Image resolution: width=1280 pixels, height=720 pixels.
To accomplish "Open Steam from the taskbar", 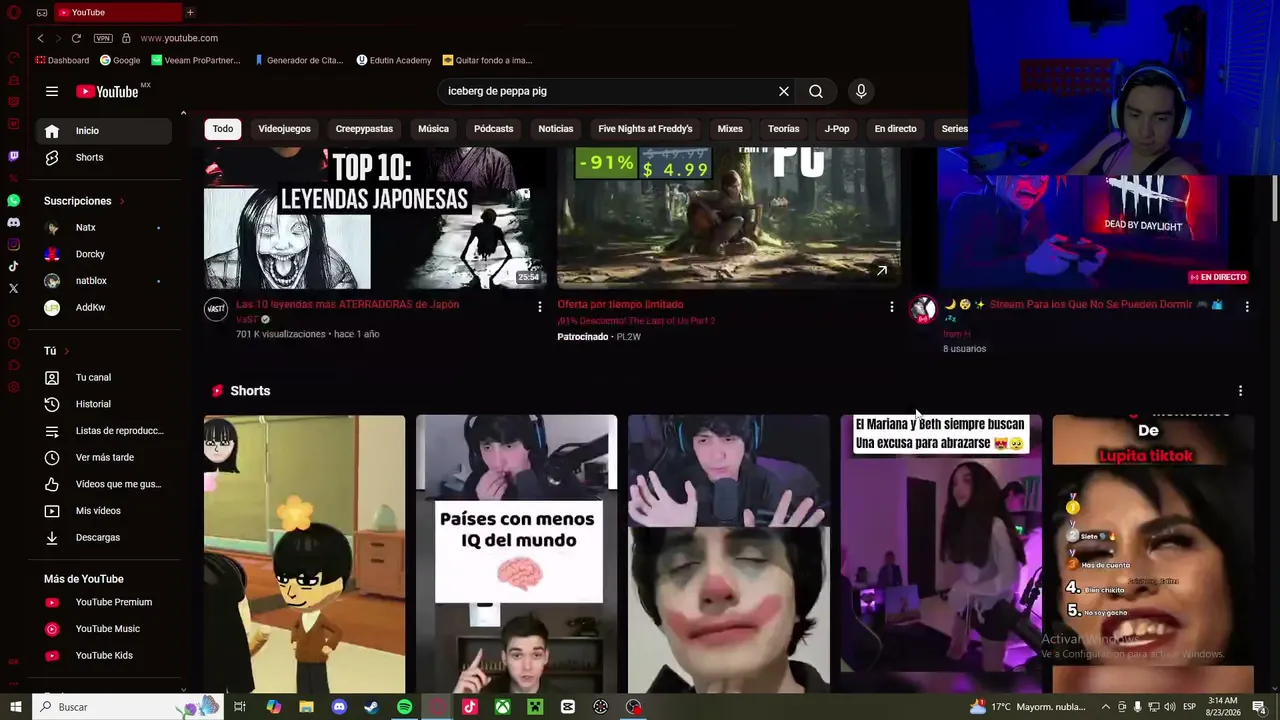I will (371, 707).
